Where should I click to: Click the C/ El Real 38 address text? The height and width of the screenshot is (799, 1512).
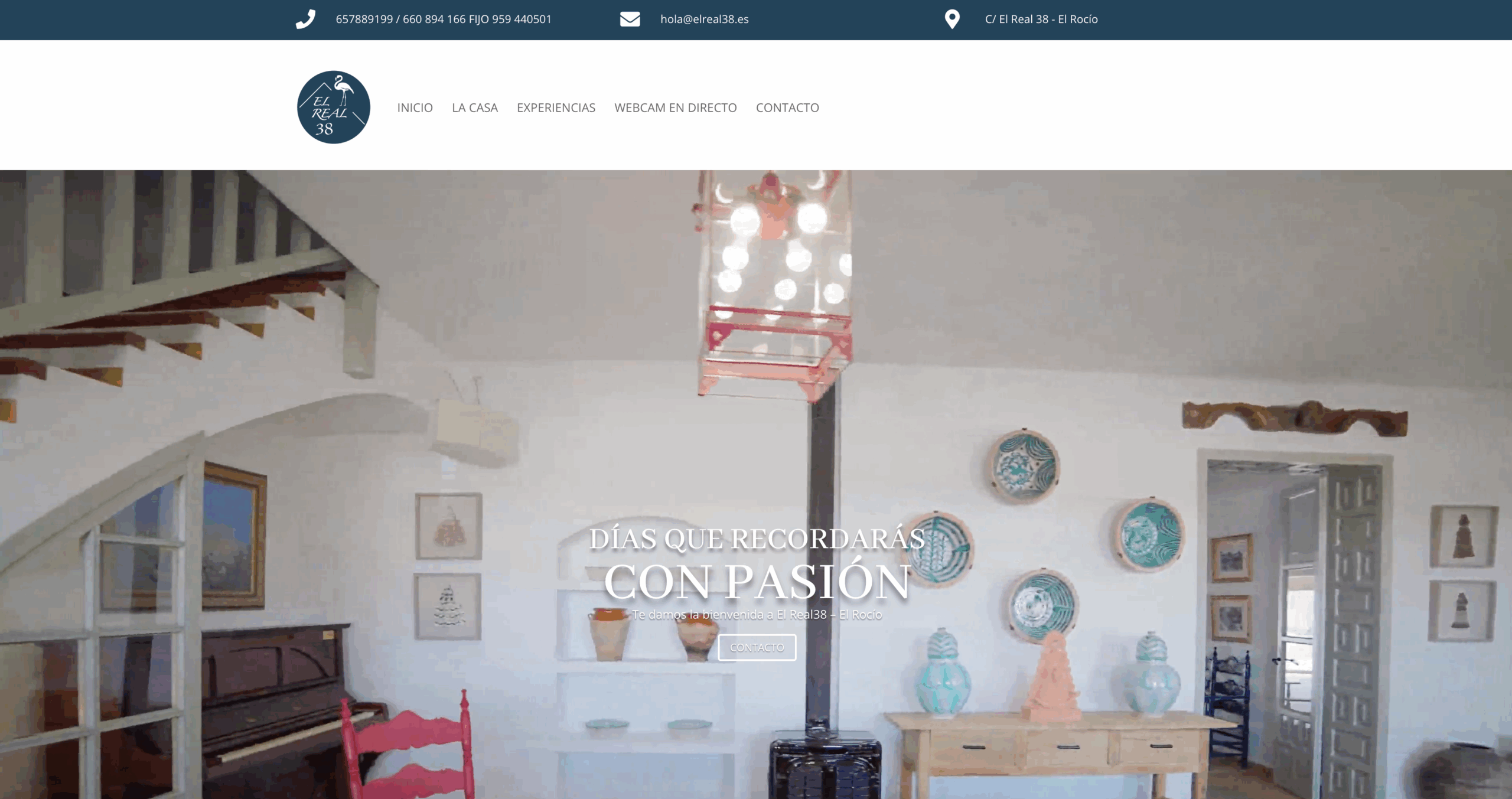[x=1041, y=19]
